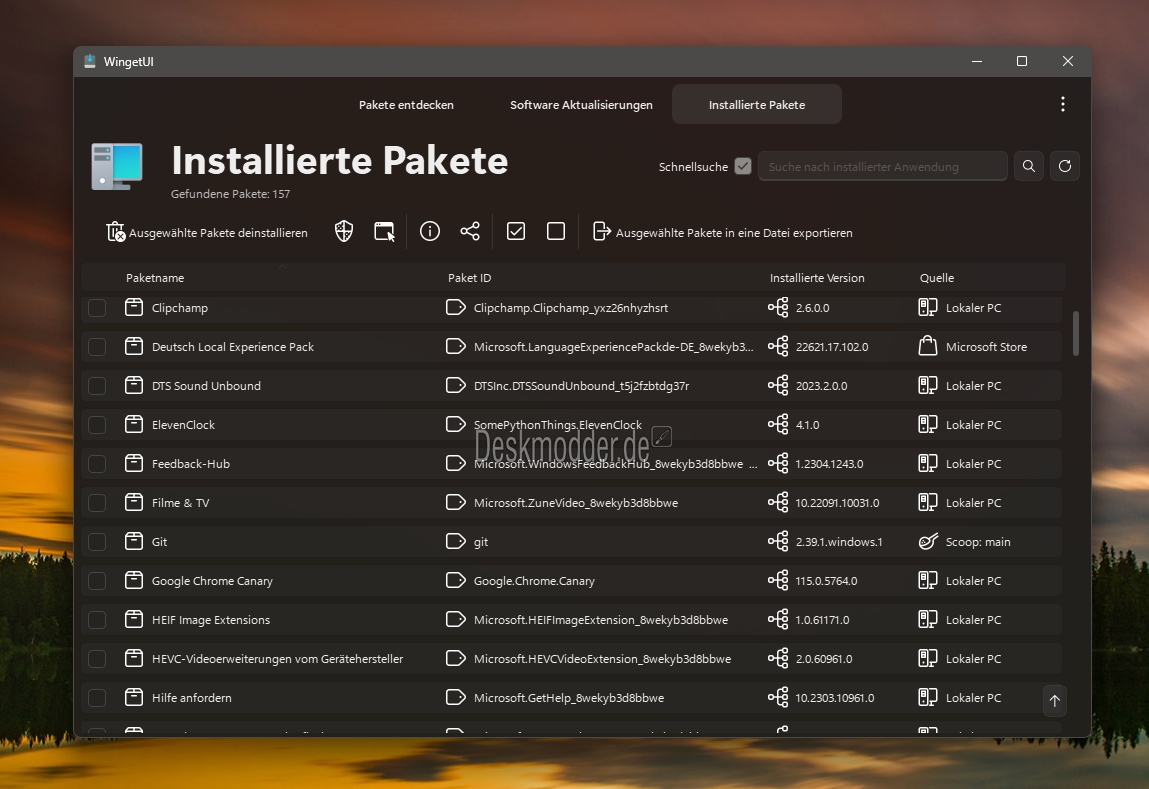Check the DTS Sound Unbound checkbox

point(97,385)
